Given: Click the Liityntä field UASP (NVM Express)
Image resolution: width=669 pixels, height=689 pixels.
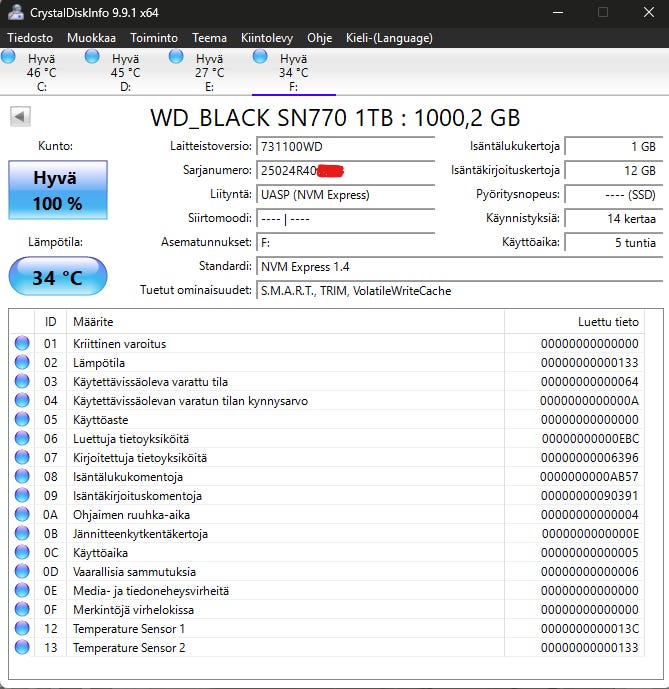Looking at the screenshot, I should pyautogui.click(x=345, y=195).
